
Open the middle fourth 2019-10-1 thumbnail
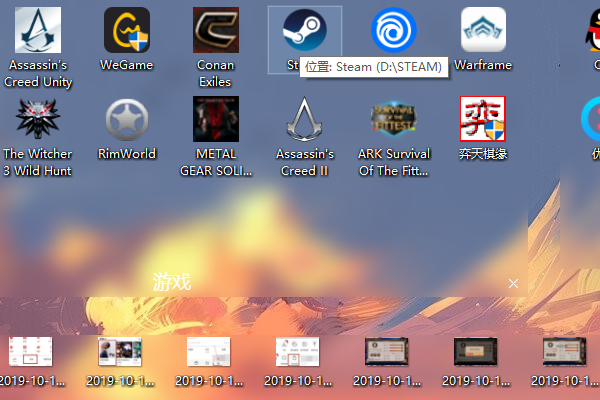[x=297, y=352]
